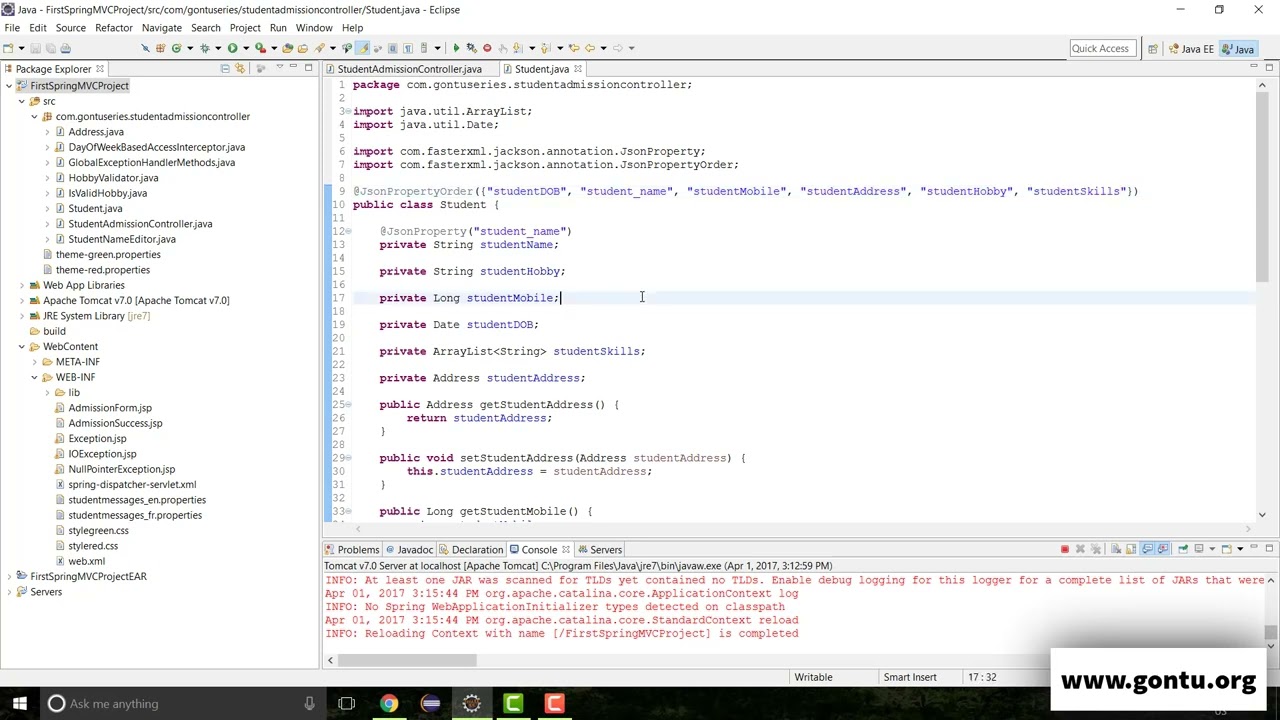Expand the JRE System Library node

pos(21,316)
